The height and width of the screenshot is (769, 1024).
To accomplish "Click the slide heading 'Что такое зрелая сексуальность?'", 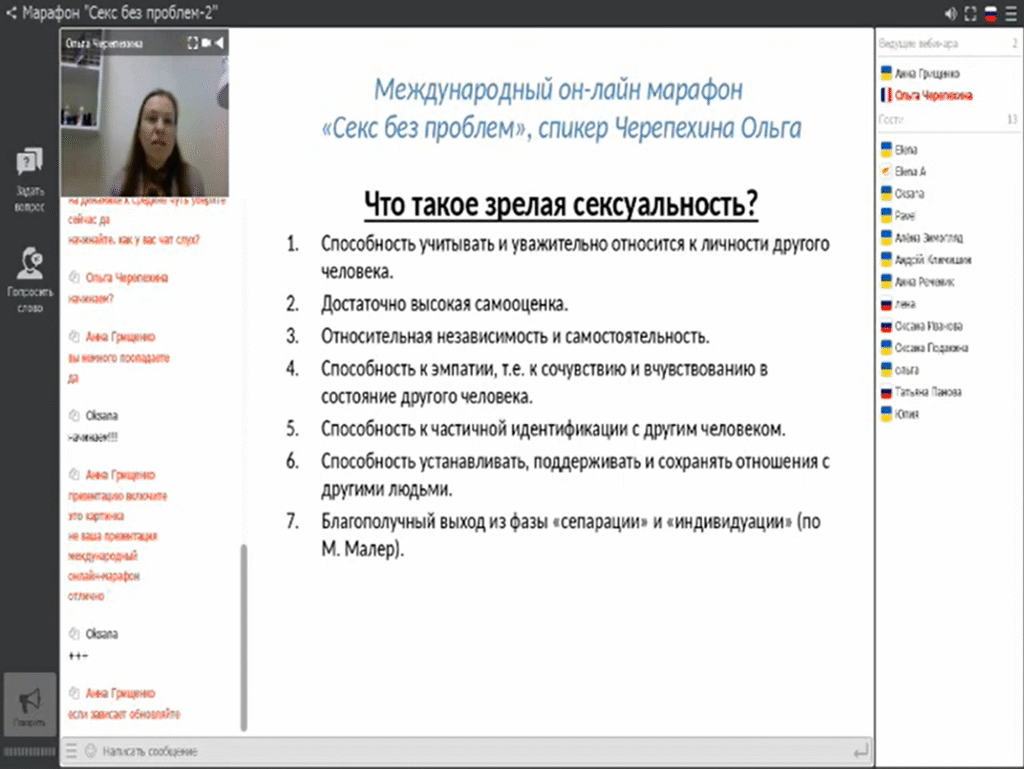I will (x=561, y=204).
